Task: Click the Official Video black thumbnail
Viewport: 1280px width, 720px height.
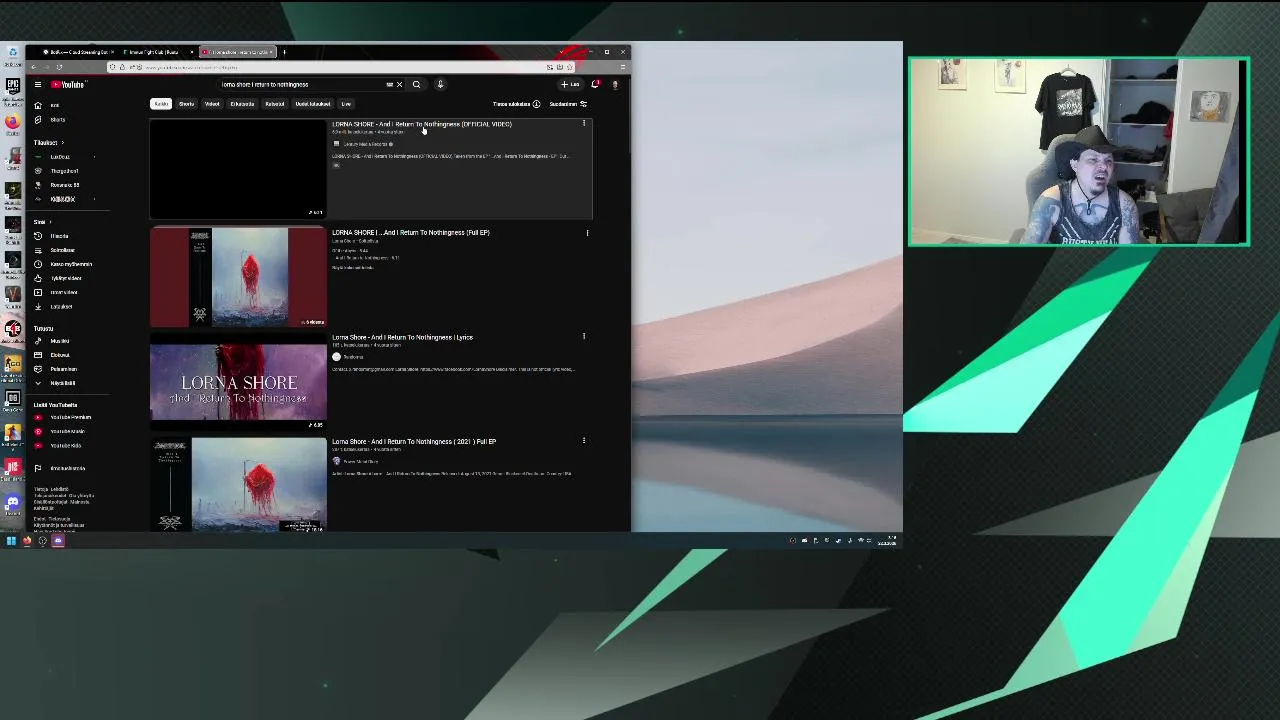Action: click(238, 169)
